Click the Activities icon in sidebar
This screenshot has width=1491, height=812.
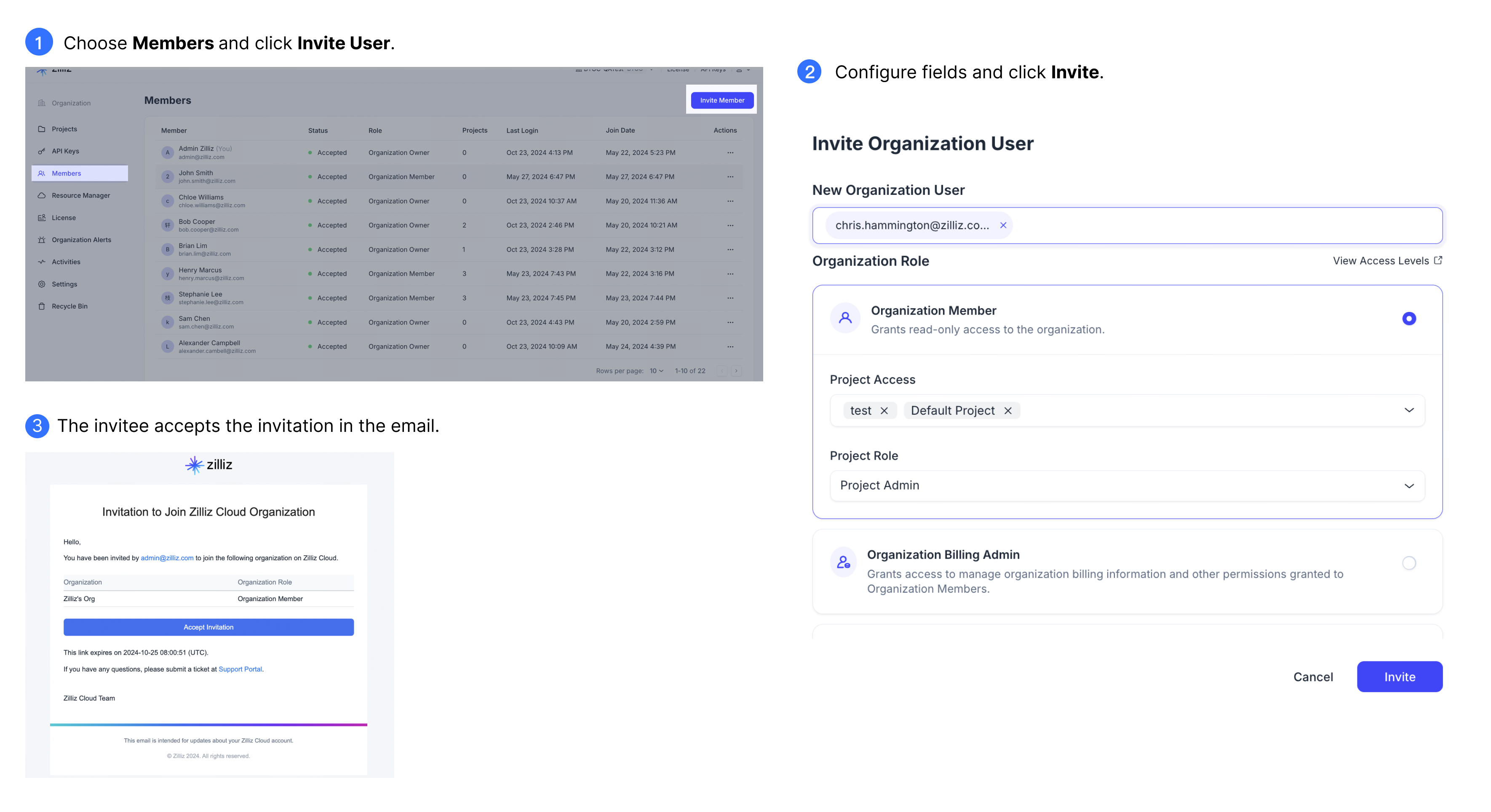click(42, 261)
